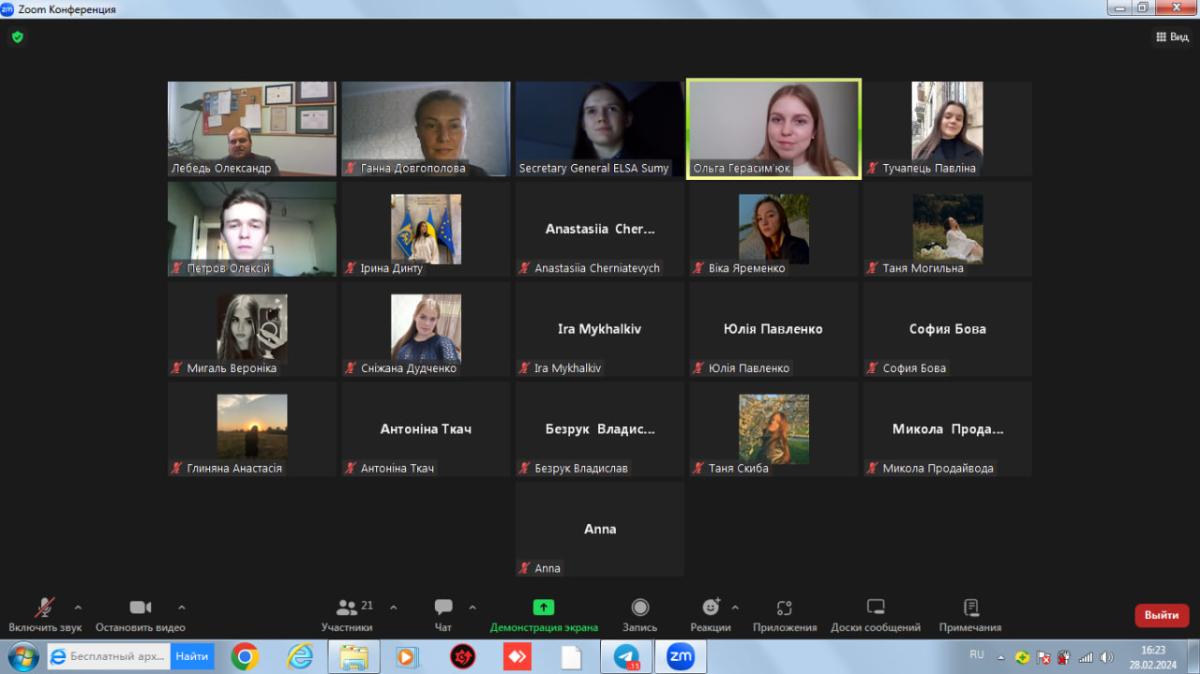Viewport: 1200px width, 674px height.
Task: Select Таня Скиба participant tile
Action: coord(774,429)
